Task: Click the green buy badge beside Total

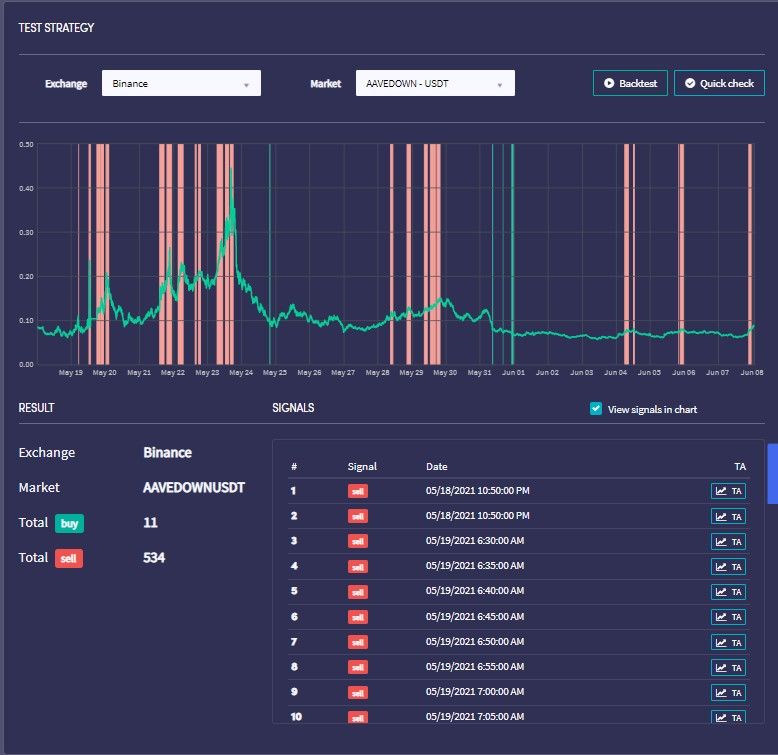Action: [x=69, y=523]
